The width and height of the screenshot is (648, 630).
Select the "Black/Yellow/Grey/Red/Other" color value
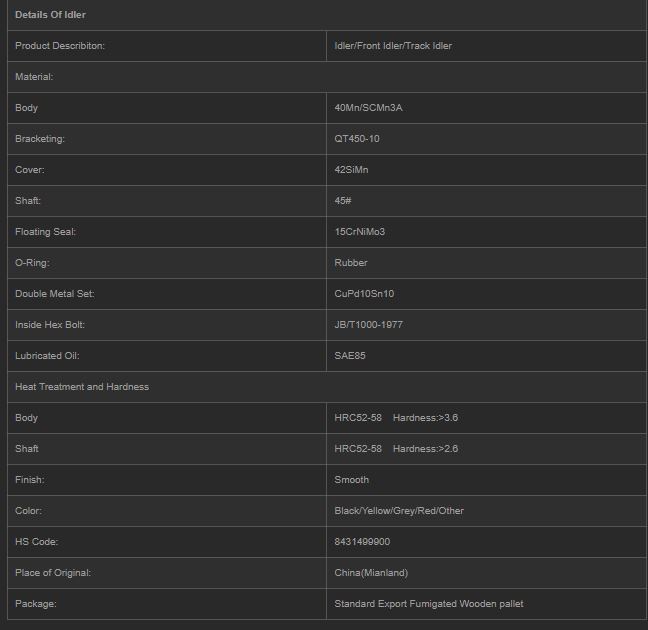pyautogui.click(x=399, y=511)
